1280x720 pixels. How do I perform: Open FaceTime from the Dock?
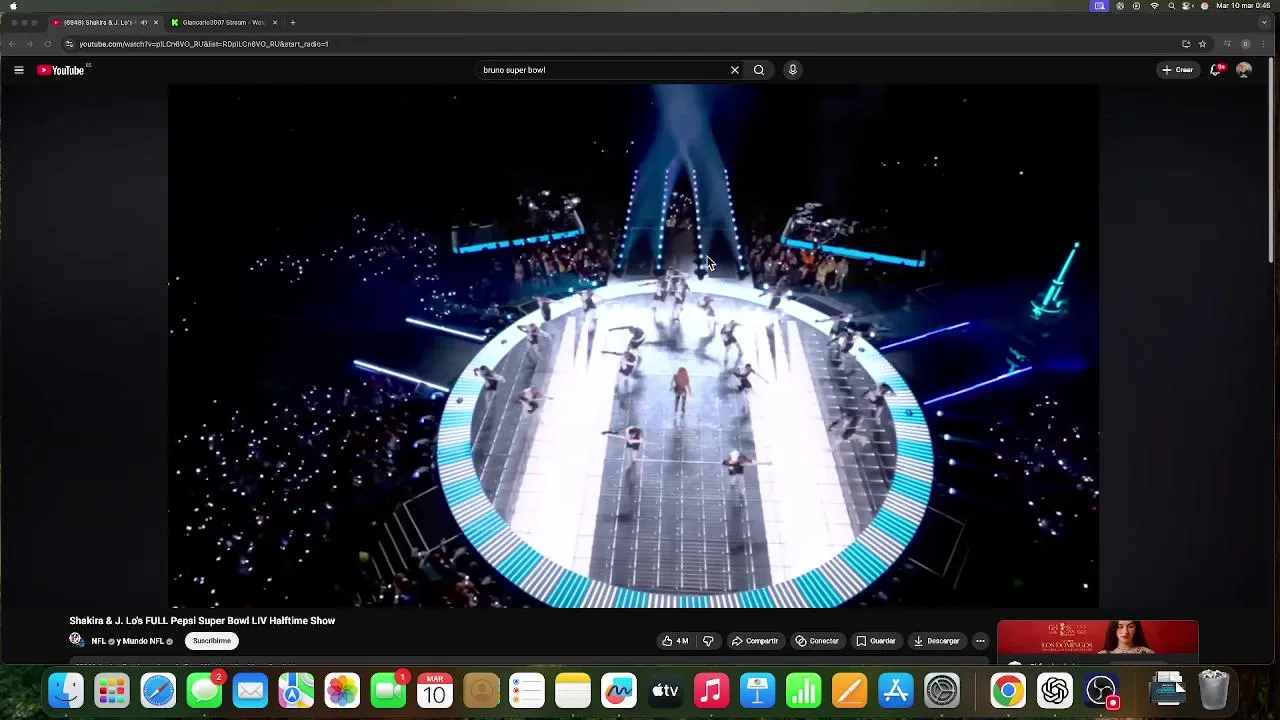[388, 691]
